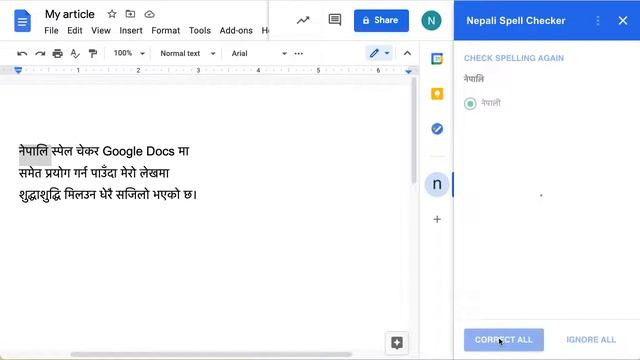Open the File menu

51,31
